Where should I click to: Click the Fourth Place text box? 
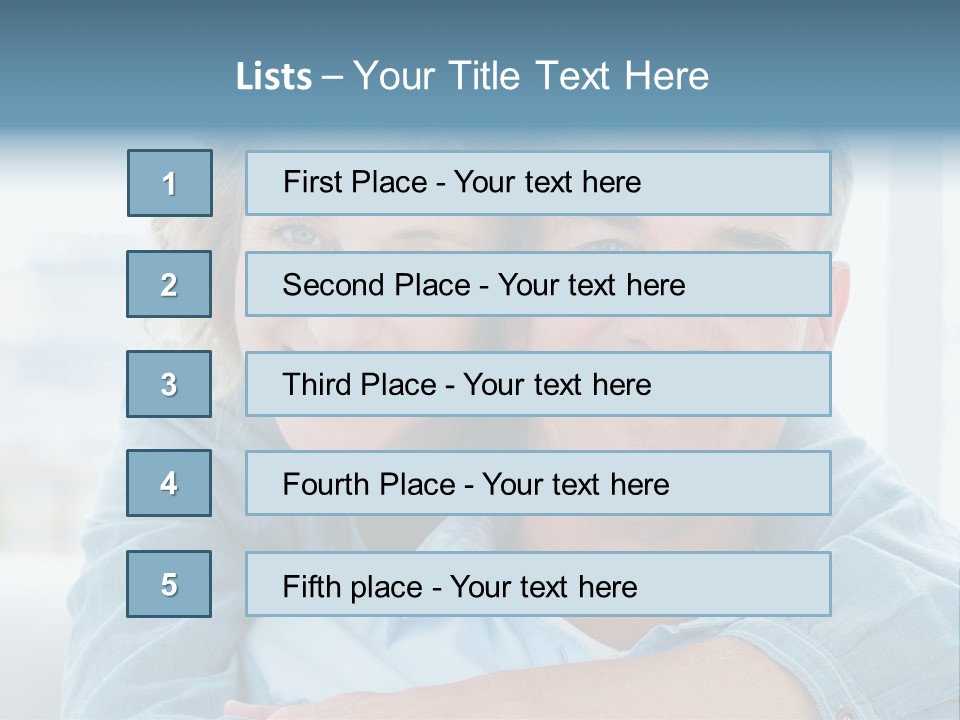[538, 483]
